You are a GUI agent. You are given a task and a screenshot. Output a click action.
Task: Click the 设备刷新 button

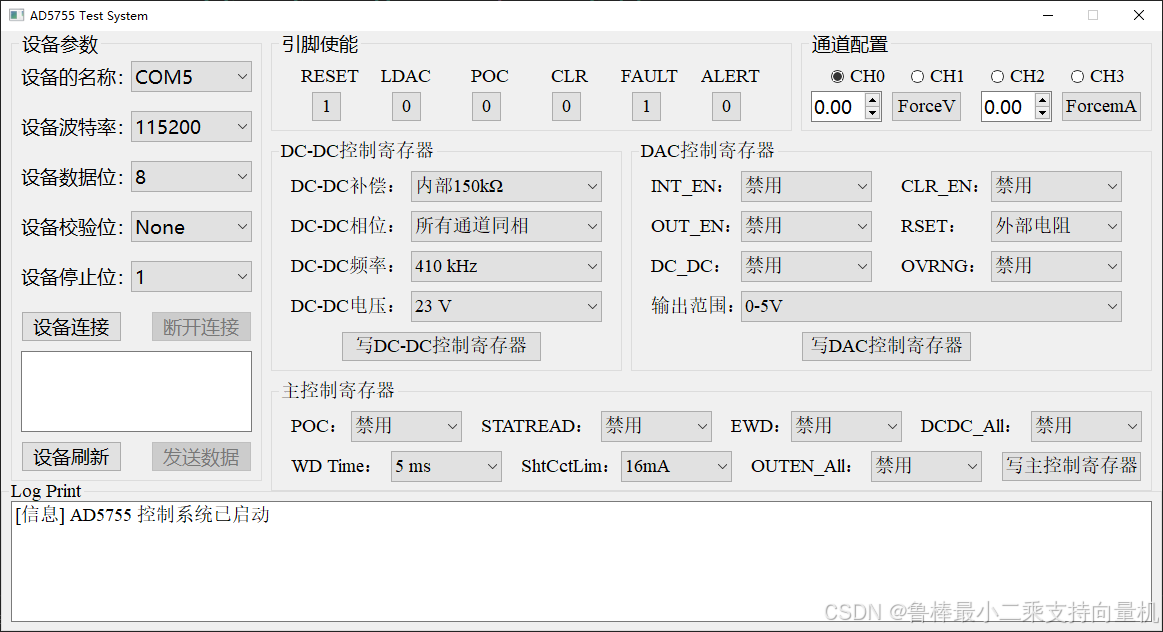[x=71, y=457]
